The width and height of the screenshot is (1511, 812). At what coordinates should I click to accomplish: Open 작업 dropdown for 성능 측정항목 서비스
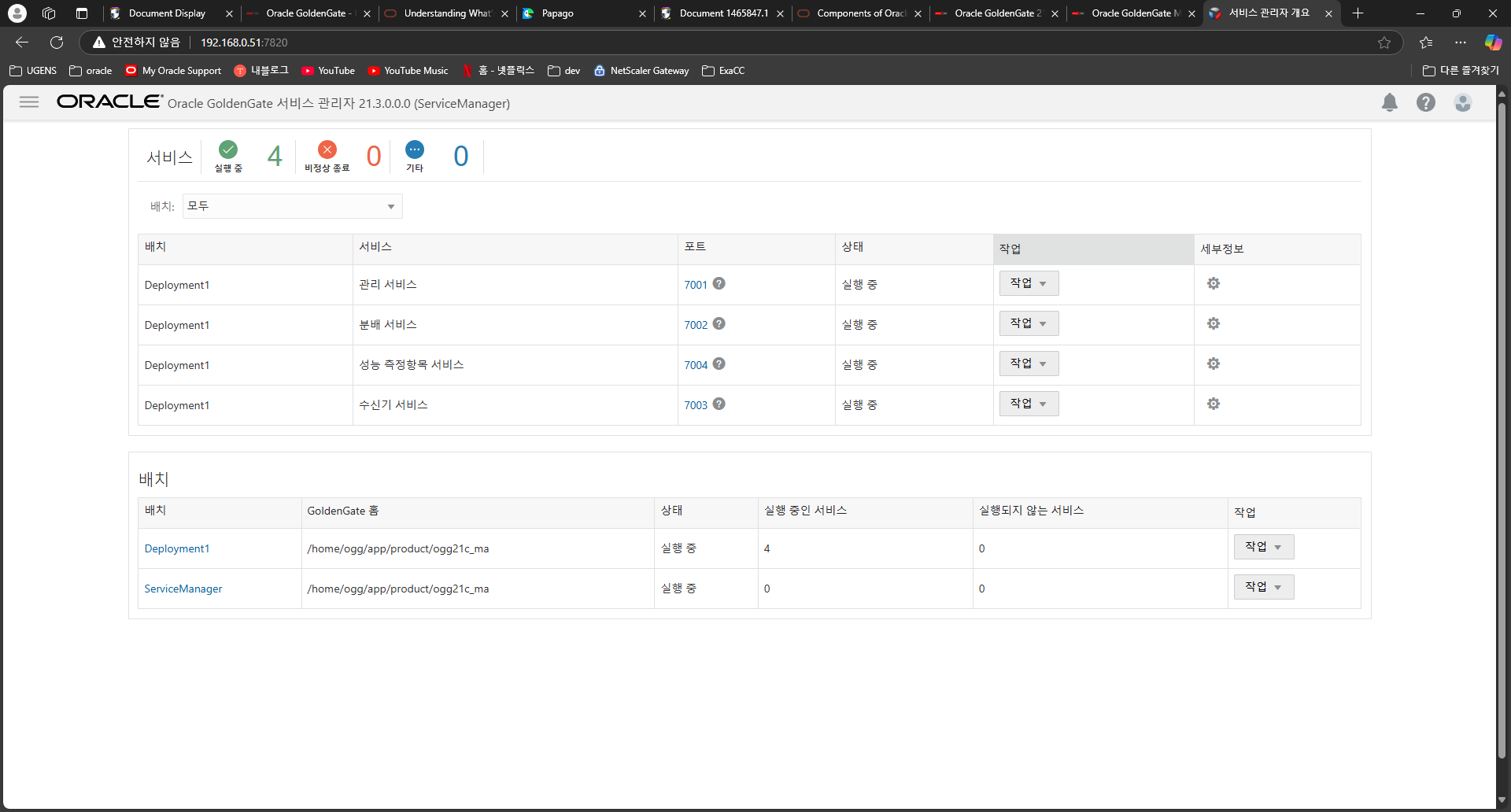(x=1029, y=364)
